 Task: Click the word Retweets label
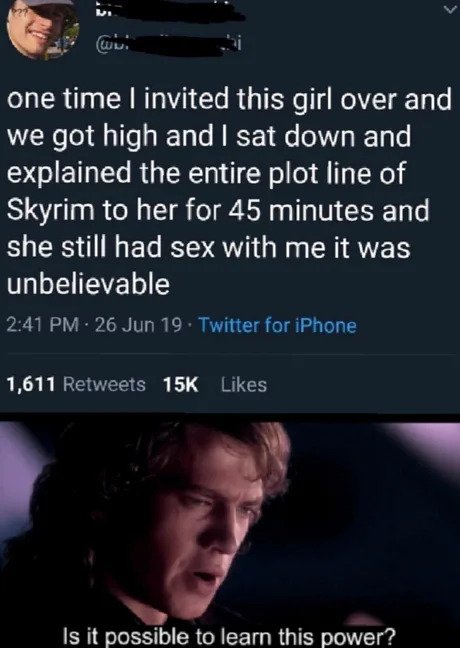[105, 384]
